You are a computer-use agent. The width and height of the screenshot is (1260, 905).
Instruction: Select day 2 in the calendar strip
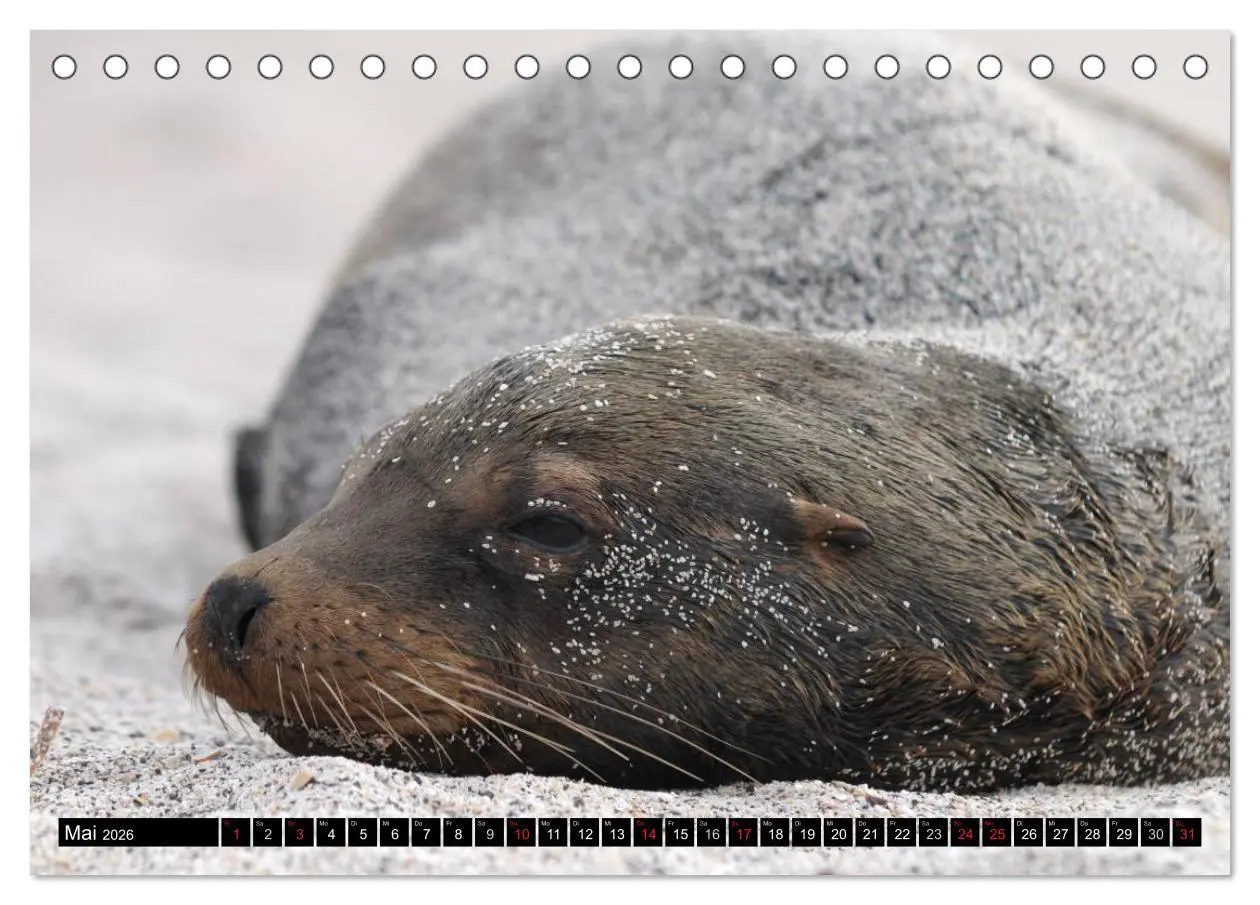(267, 832)
